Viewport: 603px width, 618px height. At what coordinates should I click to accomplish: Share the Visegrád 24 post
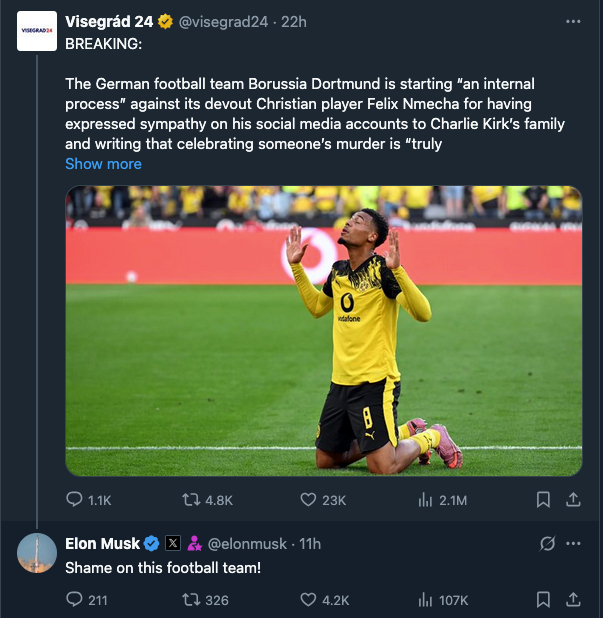tap(573, 499)
